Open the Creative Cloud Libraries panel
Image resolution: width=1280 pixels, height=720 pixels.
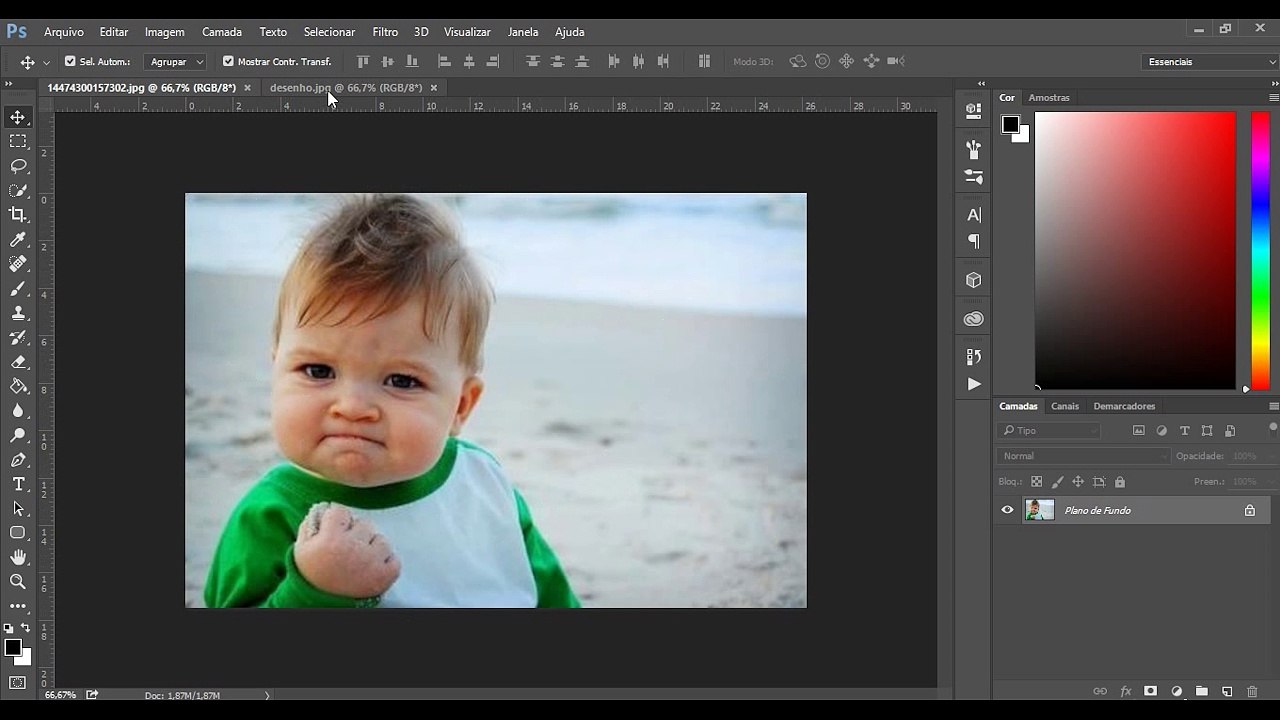pyautogui.click(x=974, y=319)
